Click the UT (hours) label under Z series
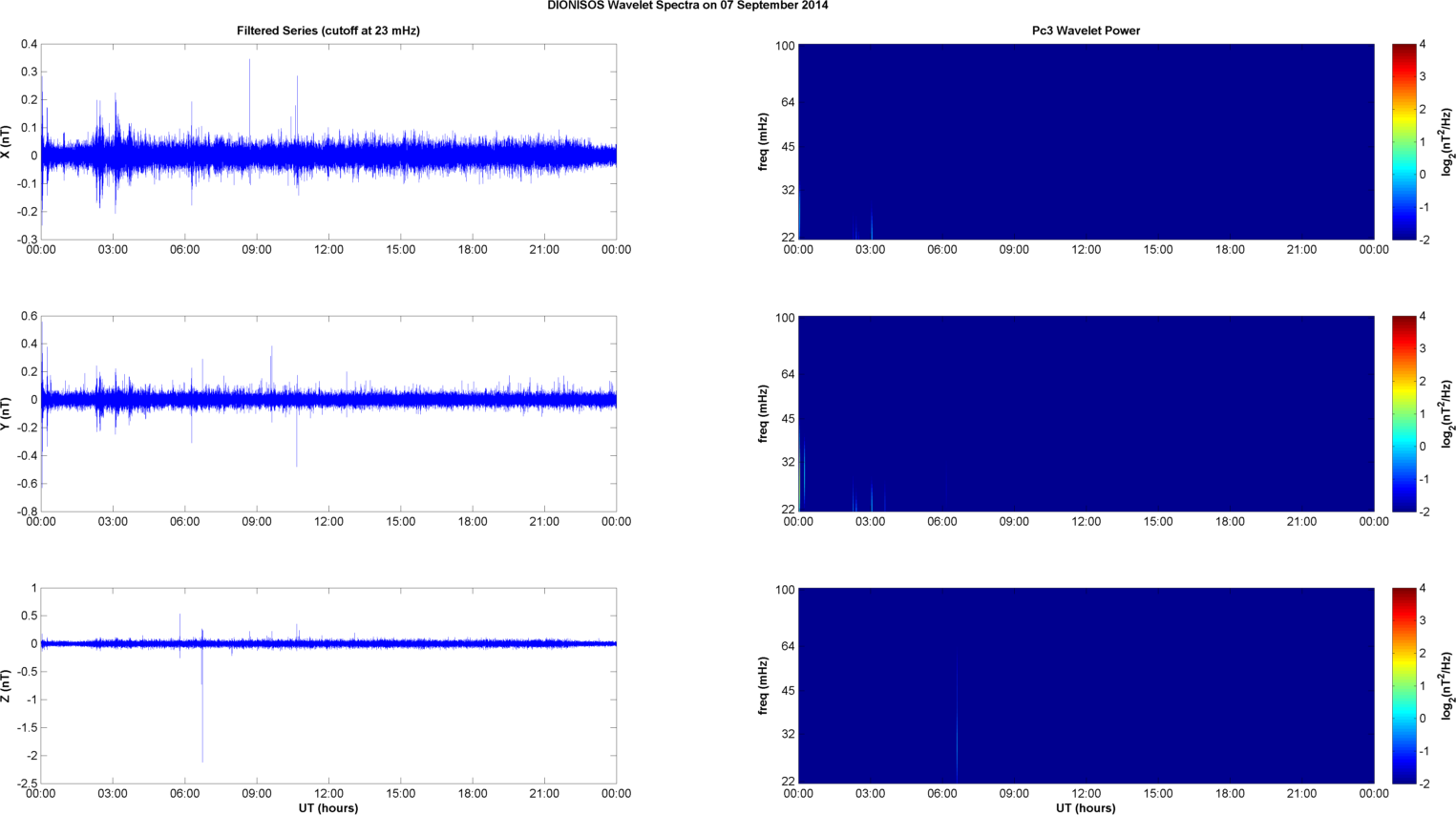This screenshot has width=1456, height=815. (328, 807)
